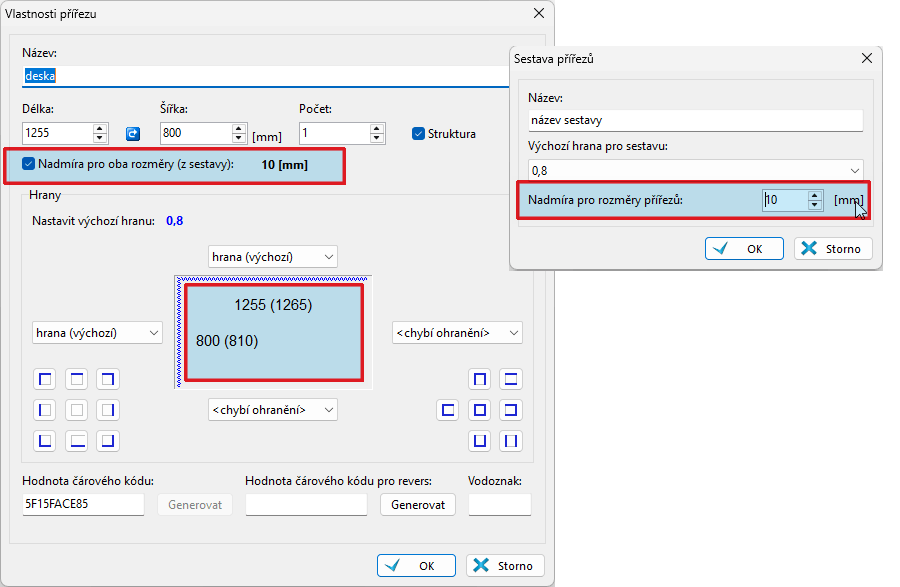The height and width of the screenshot is (587, 900).
Task: Decrease Nadmíra pro rozměry přířezů with down arrow
Action: tap(815, 205)
